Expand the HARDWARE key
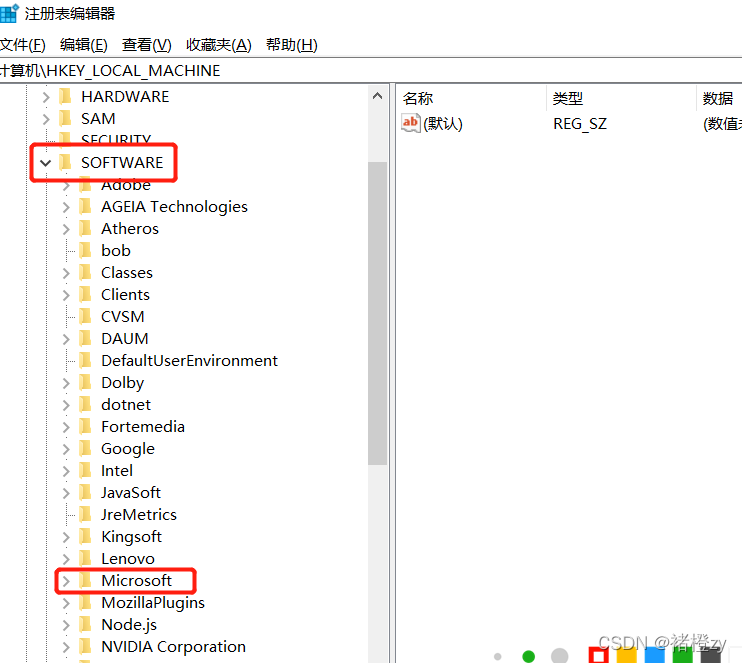 pyautogui.click(x=46, y=97)
